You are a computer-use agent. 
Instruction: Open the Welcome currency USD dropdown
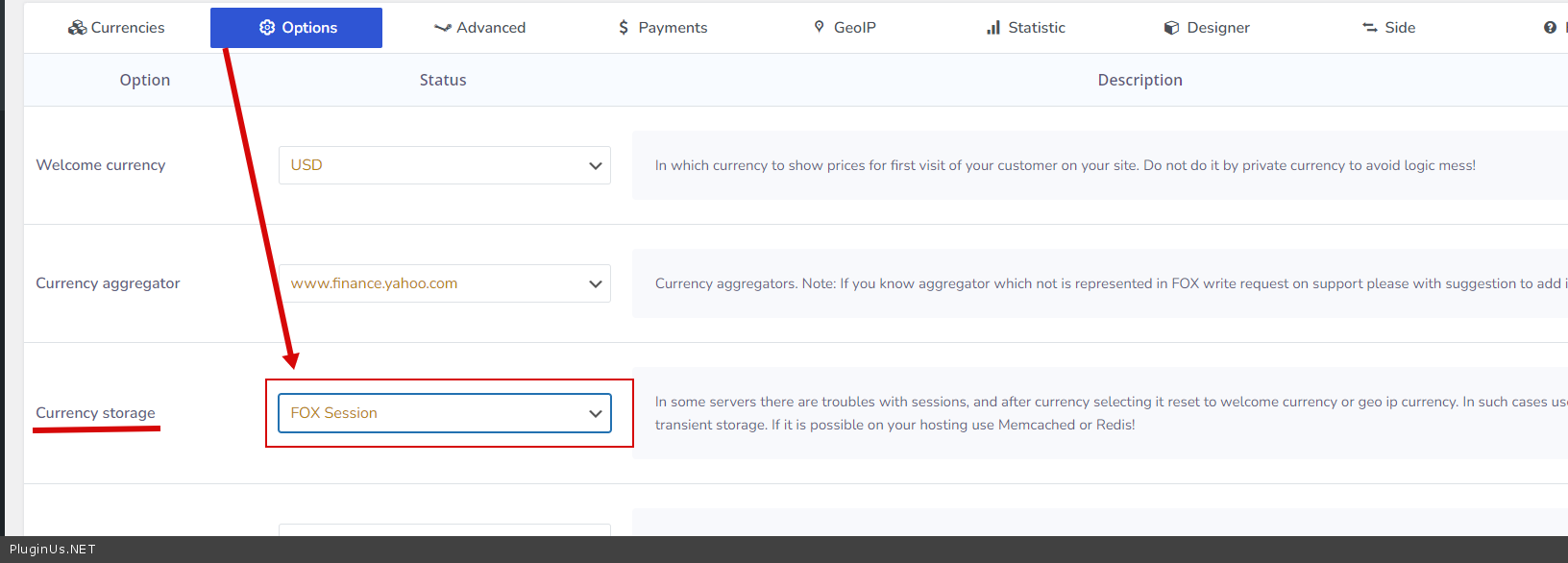[x=444, y=165]
